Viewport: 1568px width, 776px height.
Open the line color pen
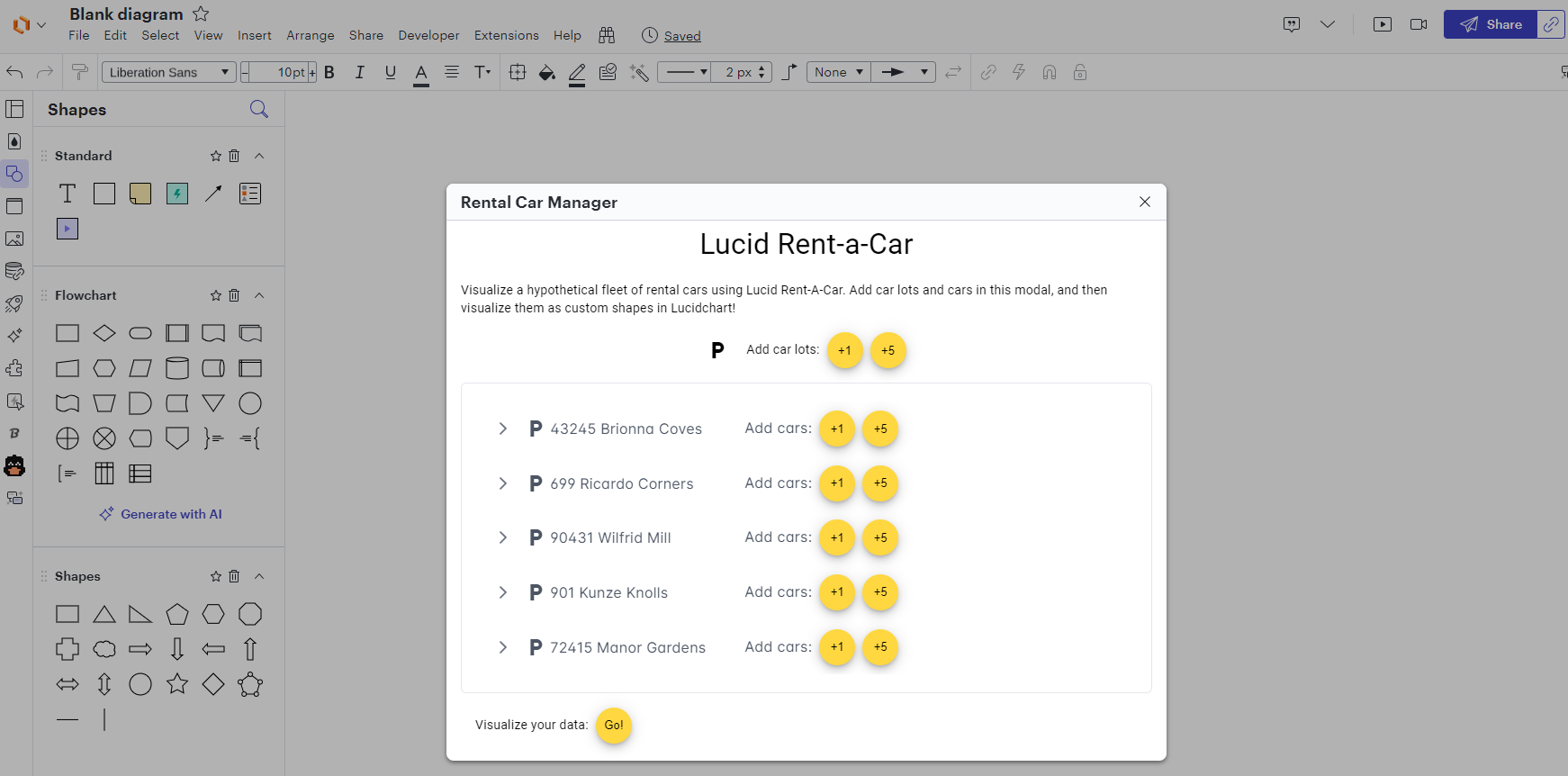pos(578,74)
